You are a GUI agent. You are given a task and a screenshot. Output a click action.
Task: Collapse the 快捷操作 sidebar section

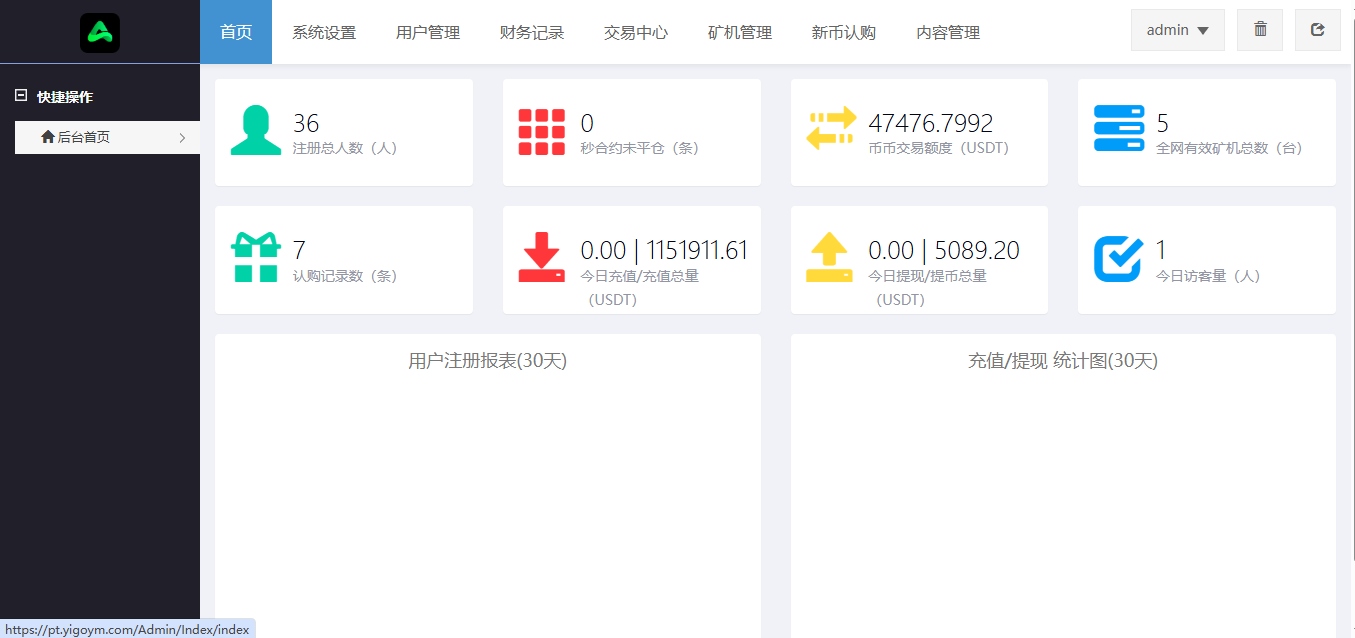click(21, 96)
